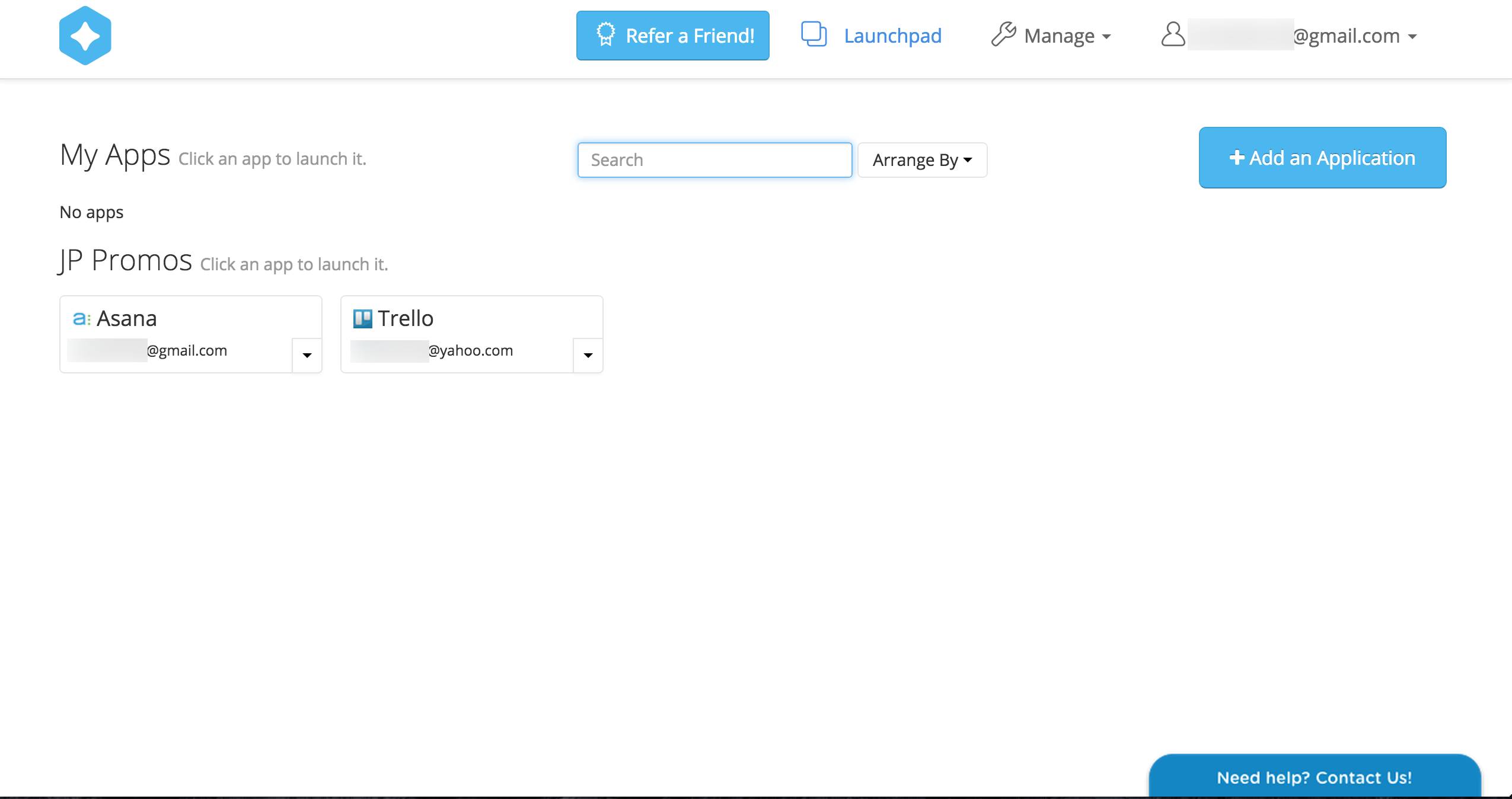The width and height of the screenshot is (1512, 799).
Task: Expand the Trello card dropdown arrow
Action: [588, 356]
